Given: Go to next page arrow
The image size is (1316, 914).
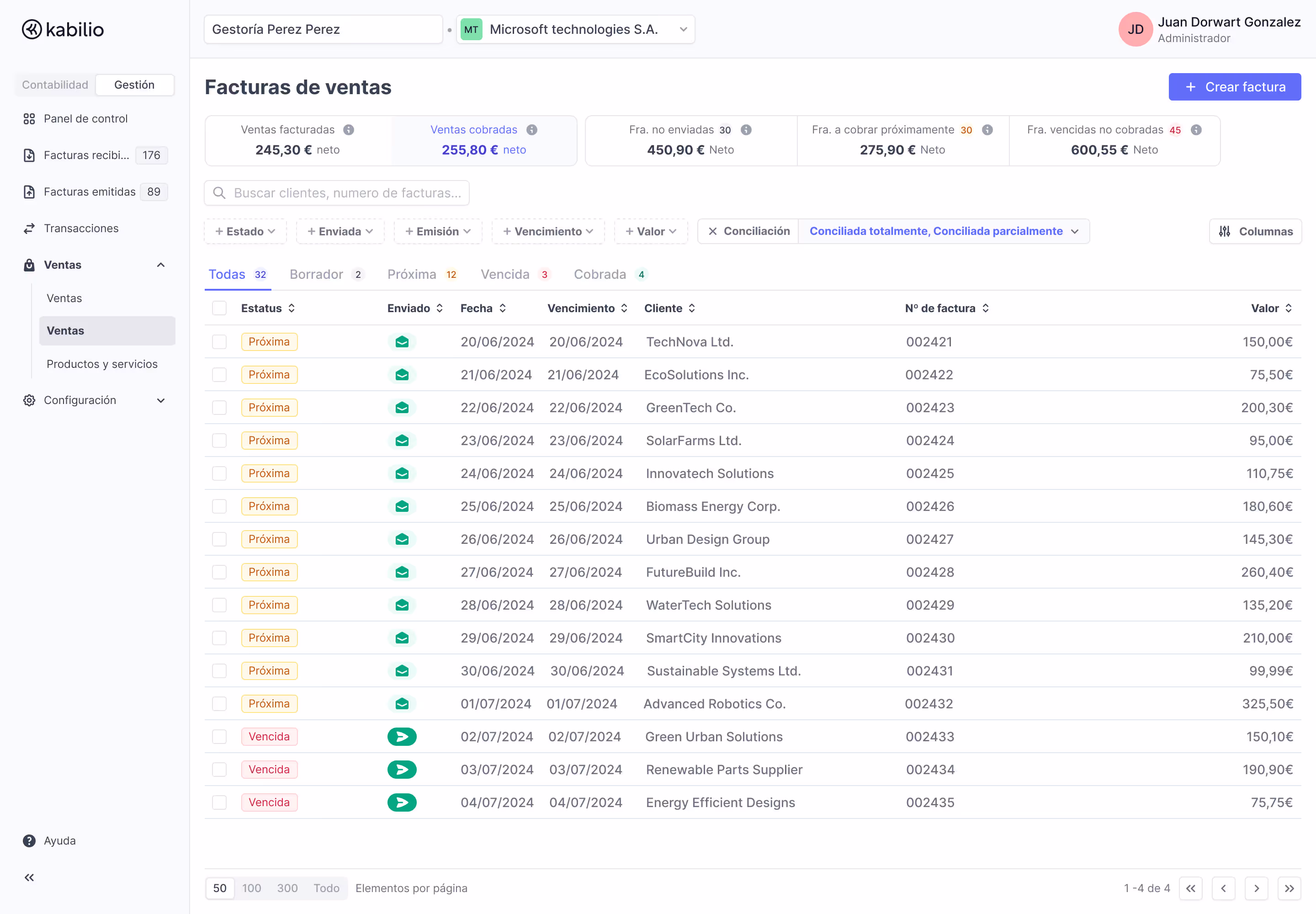Looking at the screenshot, I should (1257, 888).
